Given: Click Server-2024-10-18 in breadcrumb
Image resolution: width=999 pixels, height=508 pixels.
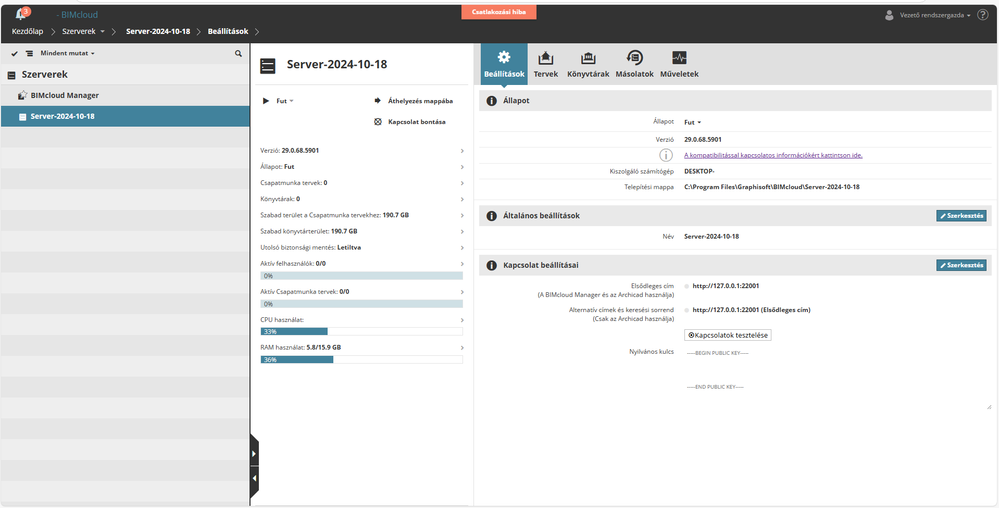Looking at the screenshot, I should click(158, 31).
